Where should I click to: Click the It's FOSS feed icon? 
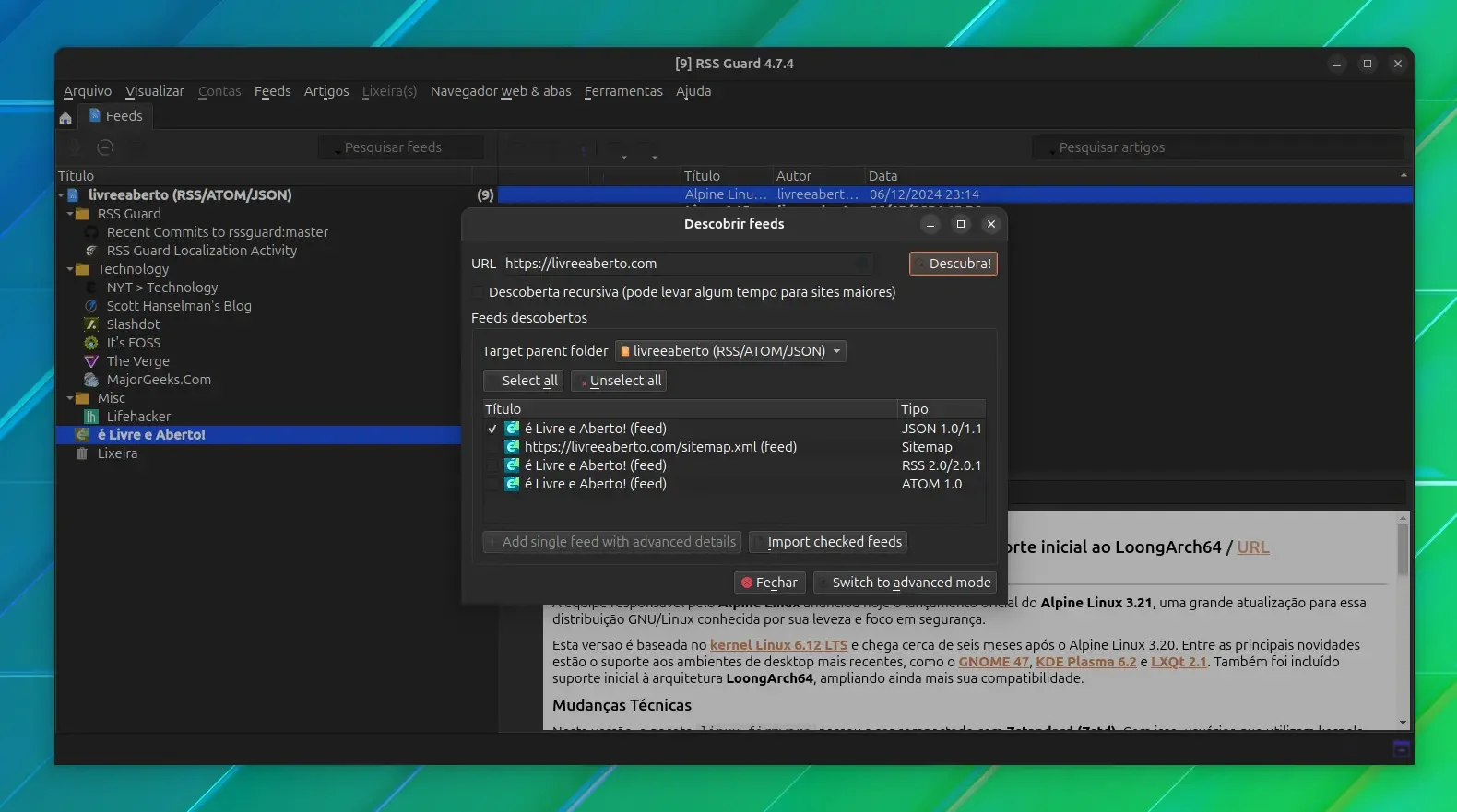pos(91,343)
